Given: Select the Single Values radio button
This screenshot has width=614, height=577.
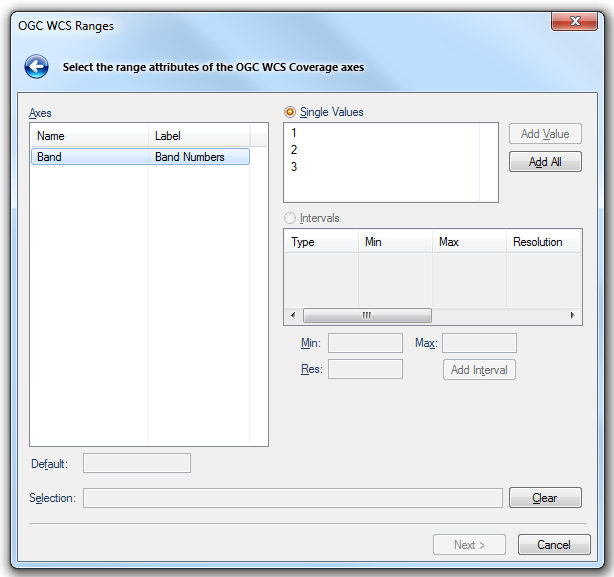Looking at the screenshot, I should tap(291, 112).
